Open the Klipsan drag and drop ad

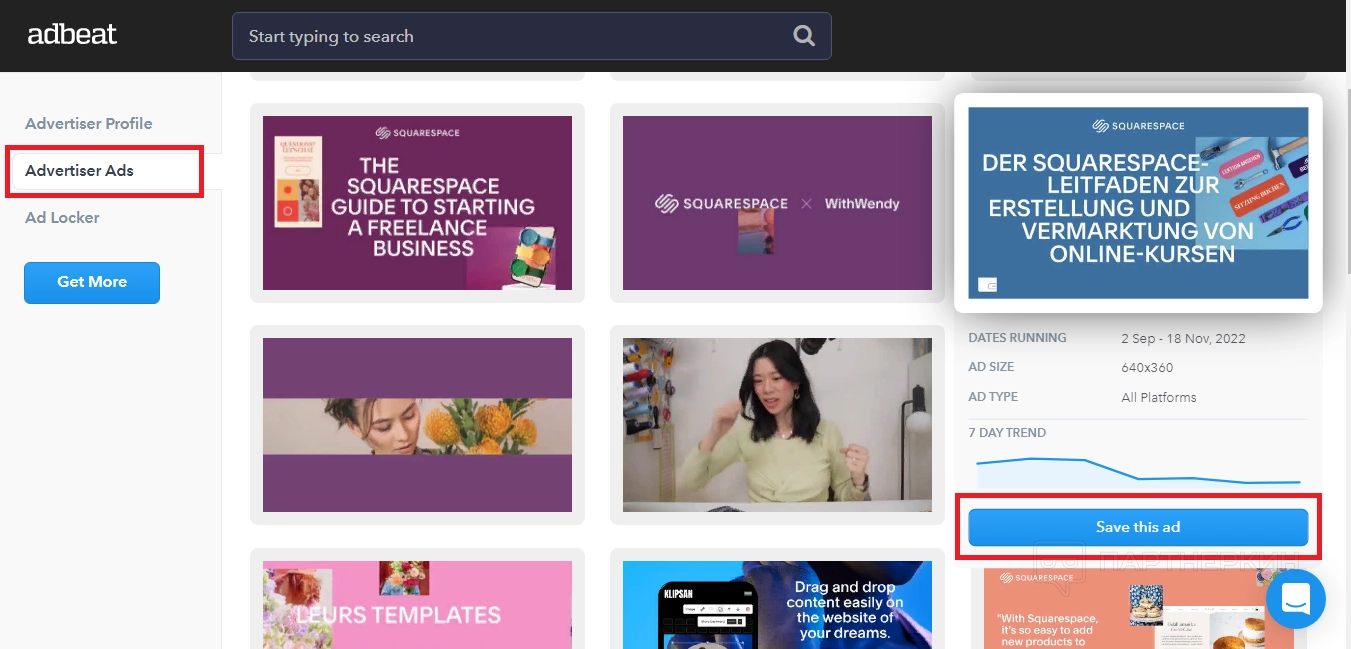[777, 605]
